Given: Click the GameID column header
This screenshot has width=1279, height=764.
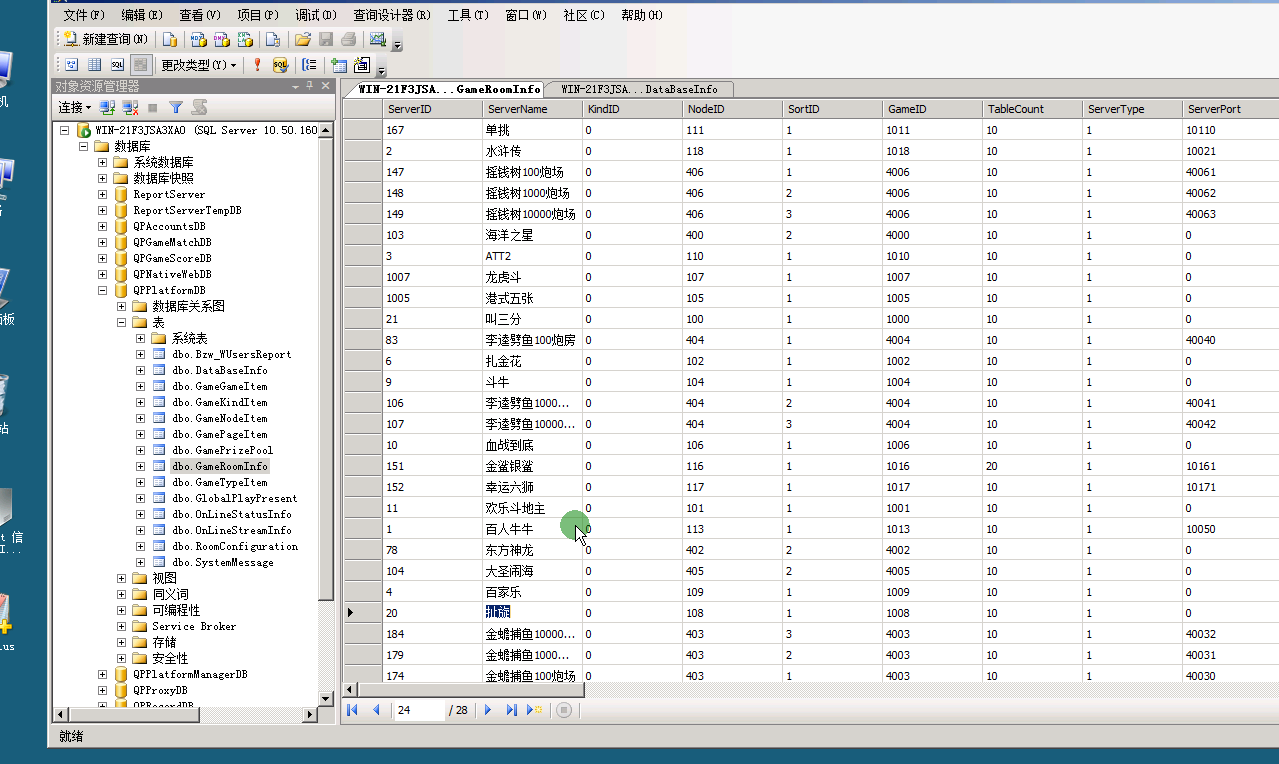Looking at the screenshot, I should click(x=932, y=109).
